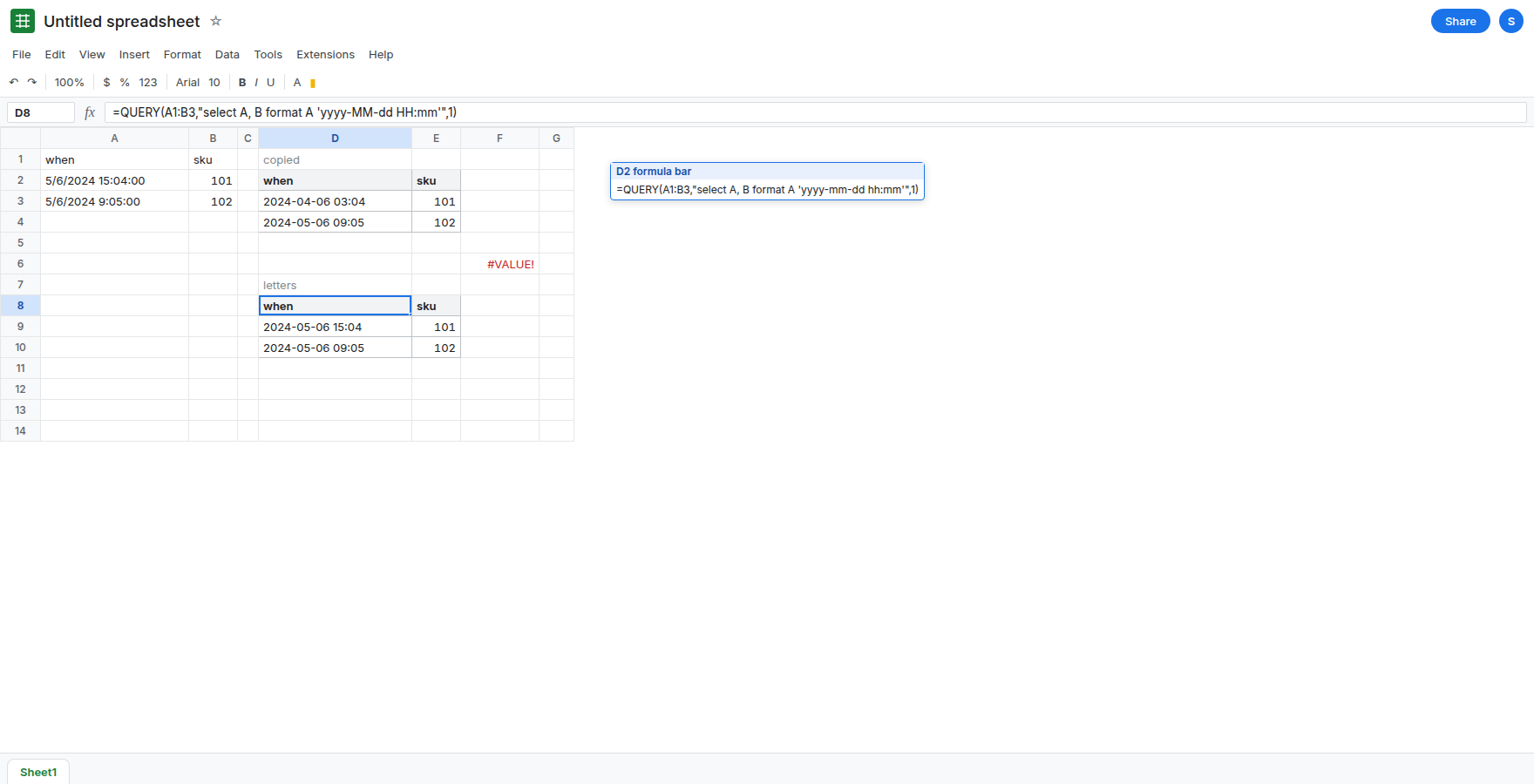The image size is (1534, 784).
Task: Open the View menu
Action: point(92,54)
